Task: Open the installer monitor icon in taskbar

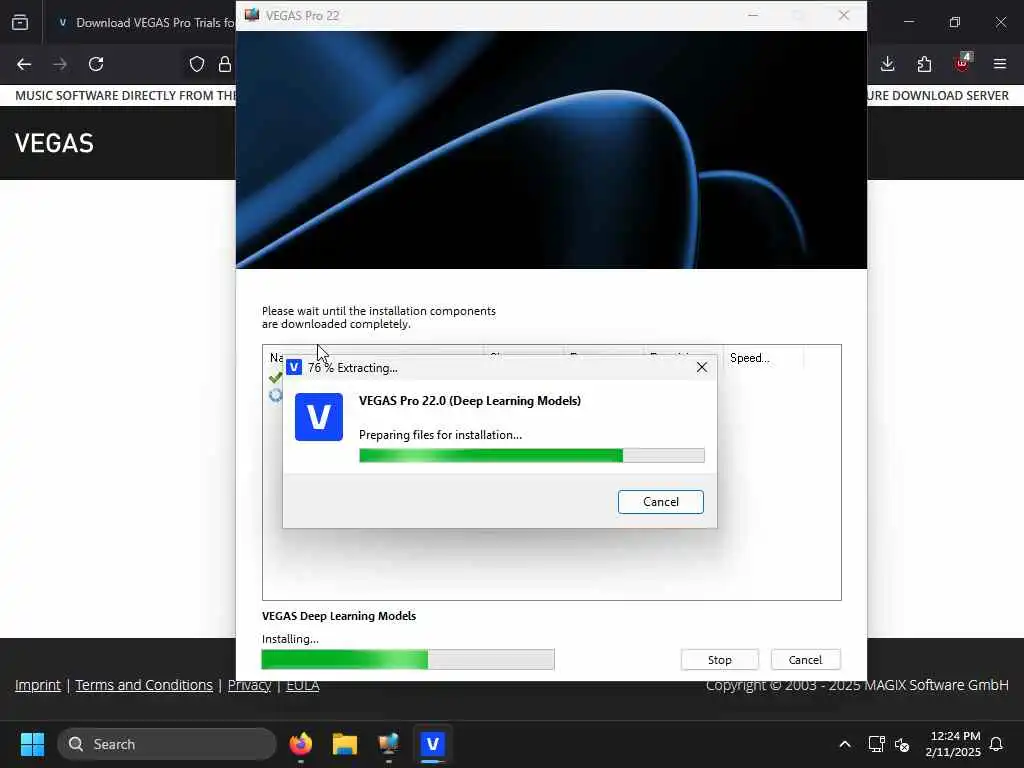Action: (389, 744)
